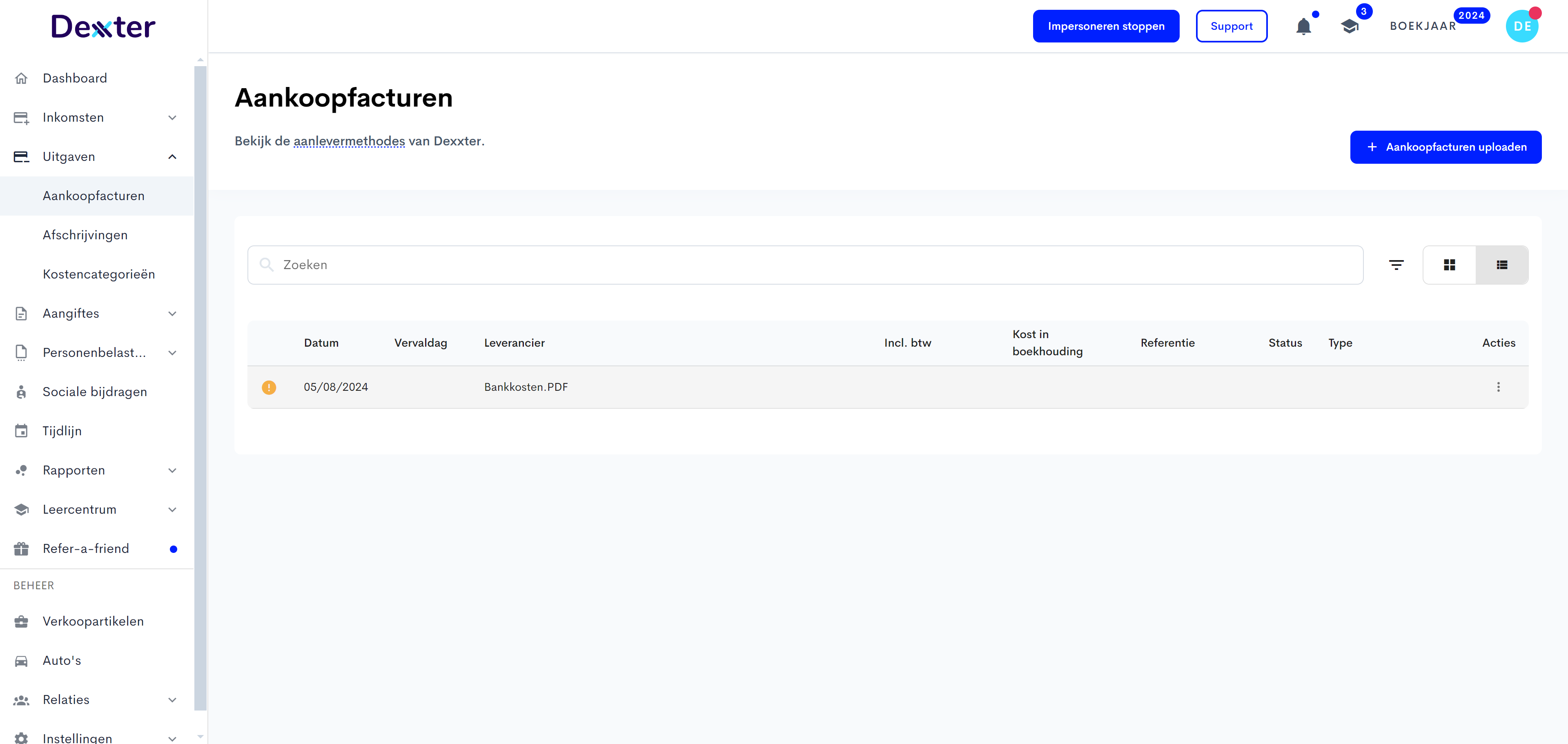The height and width of the screenshot is (744, 1568).
Task: Focus the Zoeken search field
Action: click(x=805, y=265)
